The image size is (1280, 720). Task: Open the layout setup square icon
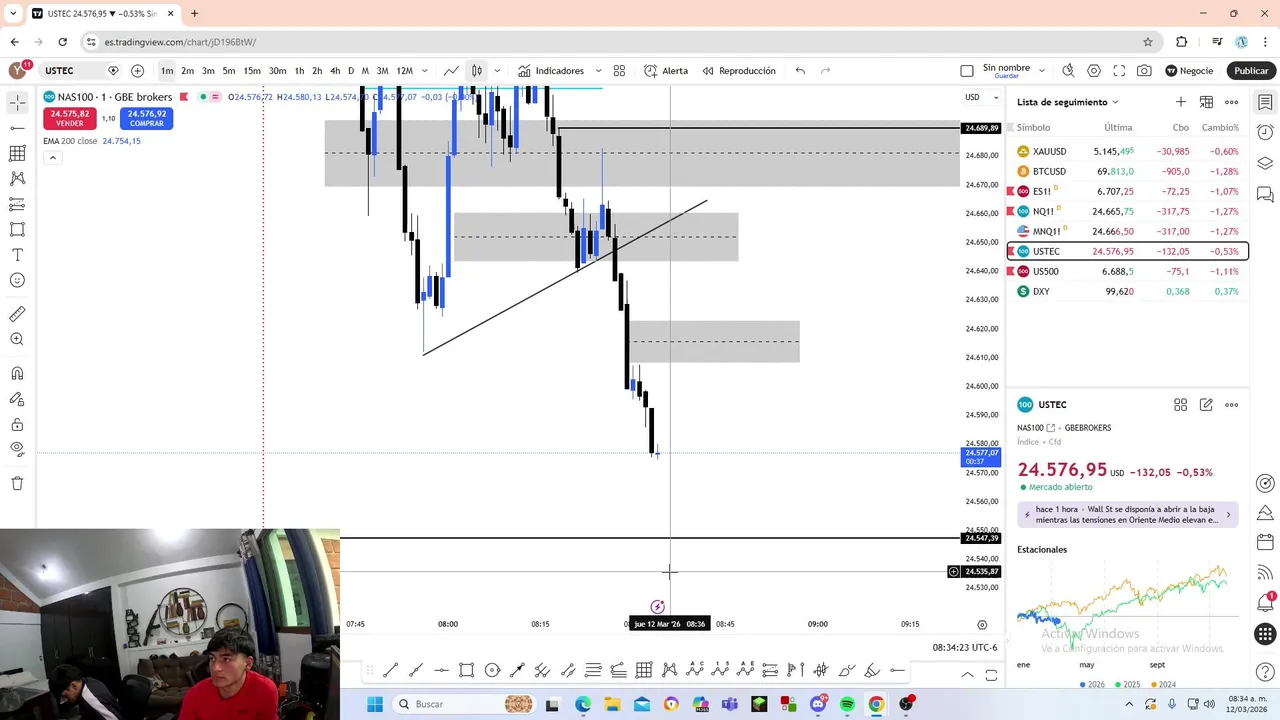[x=966, y=71]
